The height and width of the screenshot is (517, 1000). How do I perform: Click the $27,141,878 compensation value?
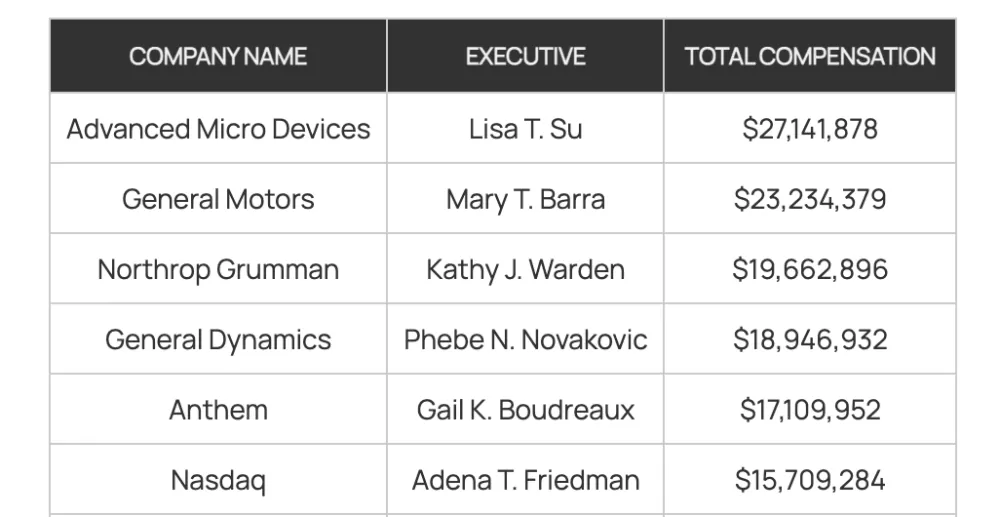[x=810, y=129]
